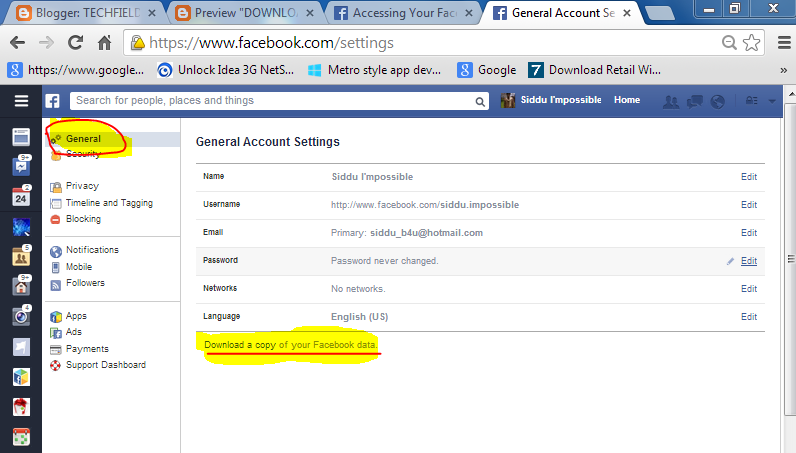This screenshot has width=796, height=453.
Task: Open Apps settings
Action: click(x=76, y=316)
